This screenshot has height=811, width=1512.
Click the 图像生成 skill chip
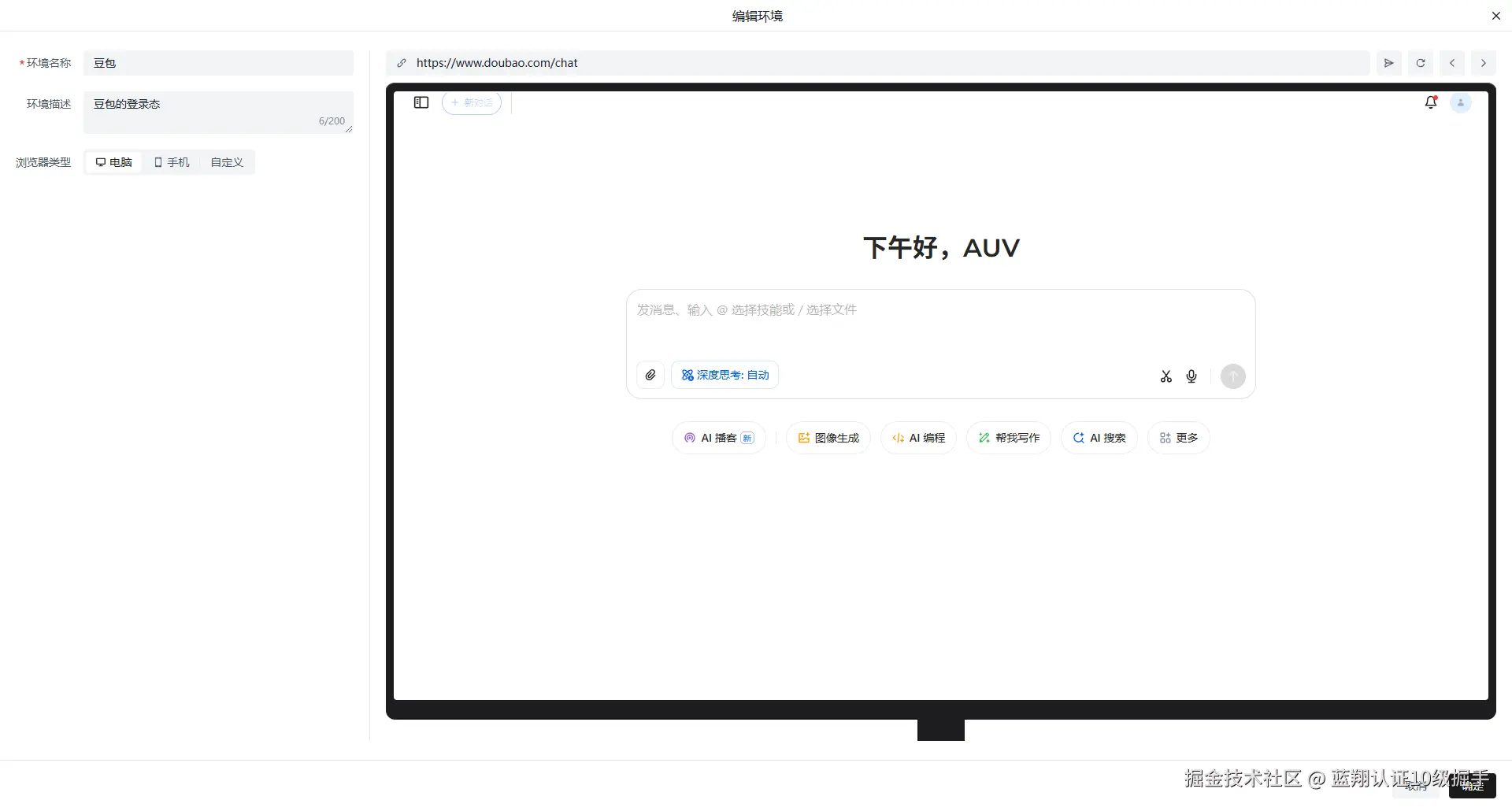[828, 438]
